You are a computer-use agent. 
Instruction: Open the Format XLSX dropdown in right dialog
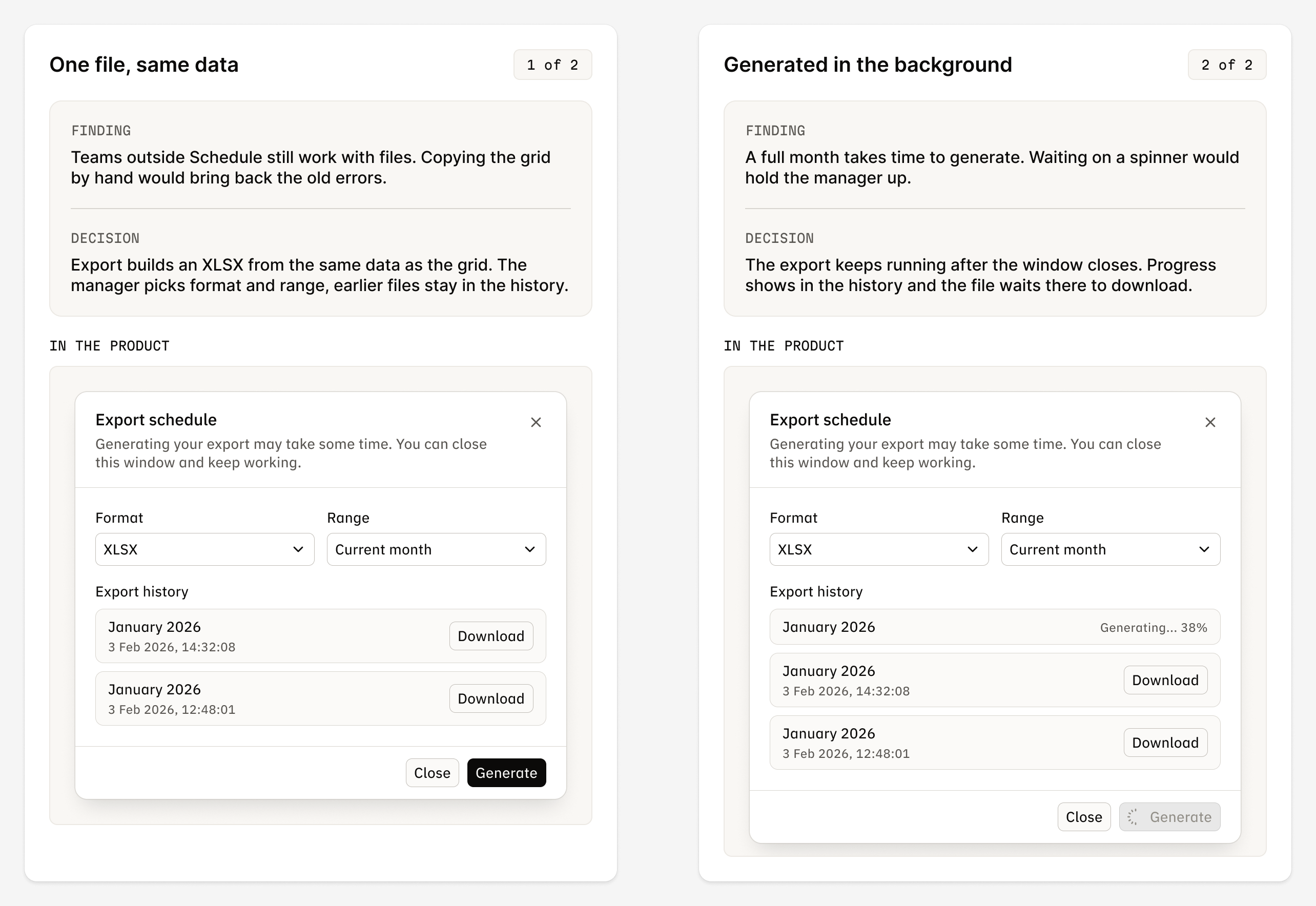[879, 549]
